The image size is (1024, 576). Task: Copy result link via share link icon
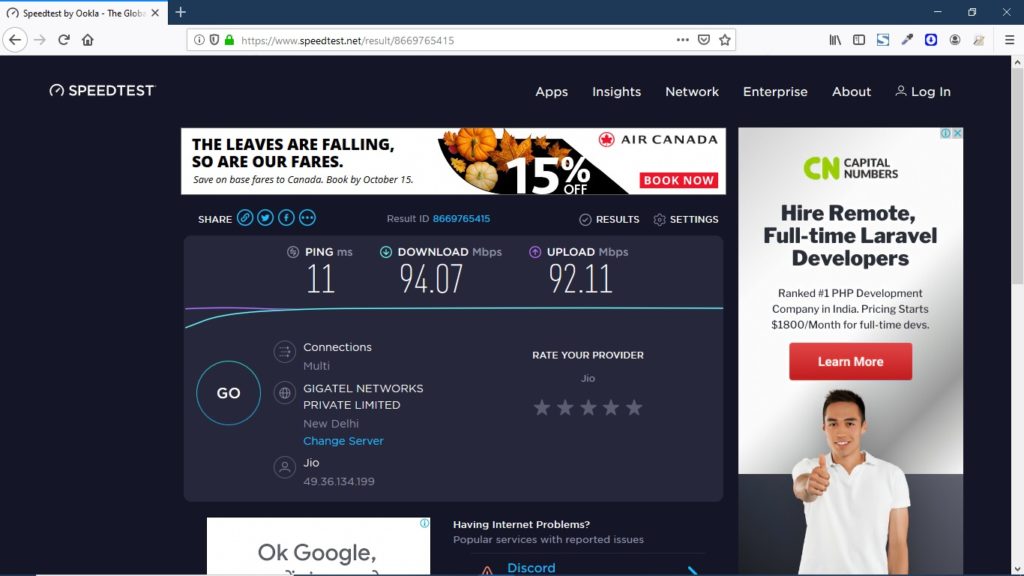tap(245, 218)
